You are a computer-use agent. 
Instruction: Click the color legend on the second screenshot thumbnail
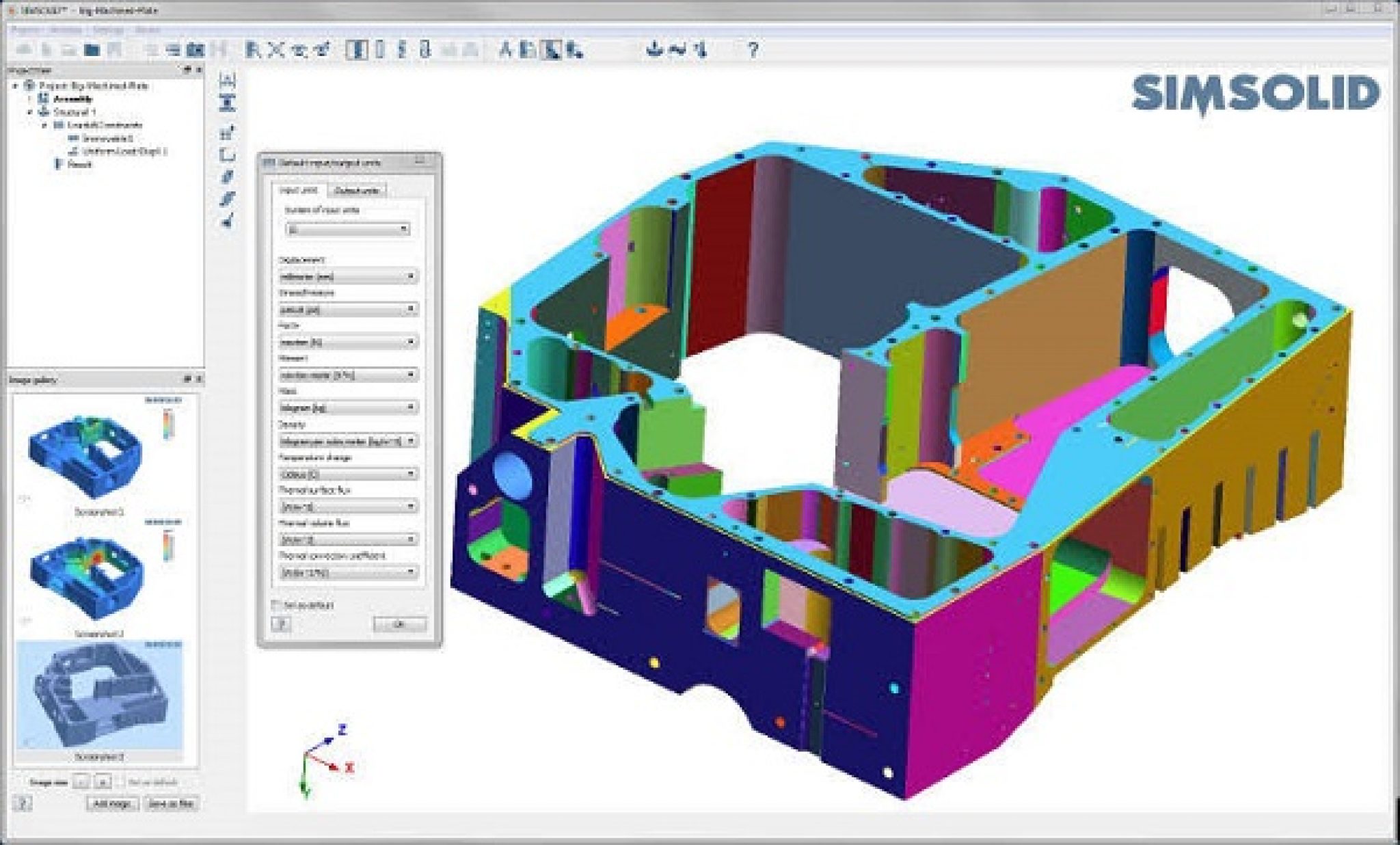click(x=167, y=544)
